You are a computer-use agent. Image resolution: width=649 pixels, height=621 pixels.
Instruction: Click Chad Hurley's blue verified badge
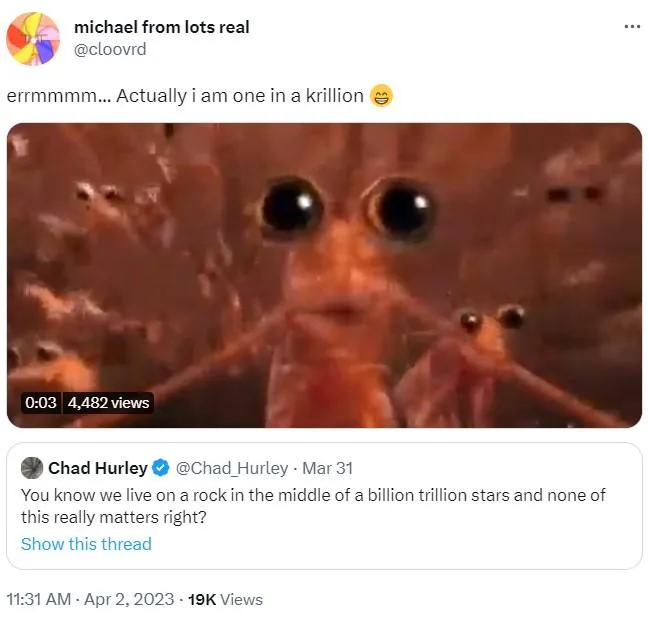click(161, 468)
